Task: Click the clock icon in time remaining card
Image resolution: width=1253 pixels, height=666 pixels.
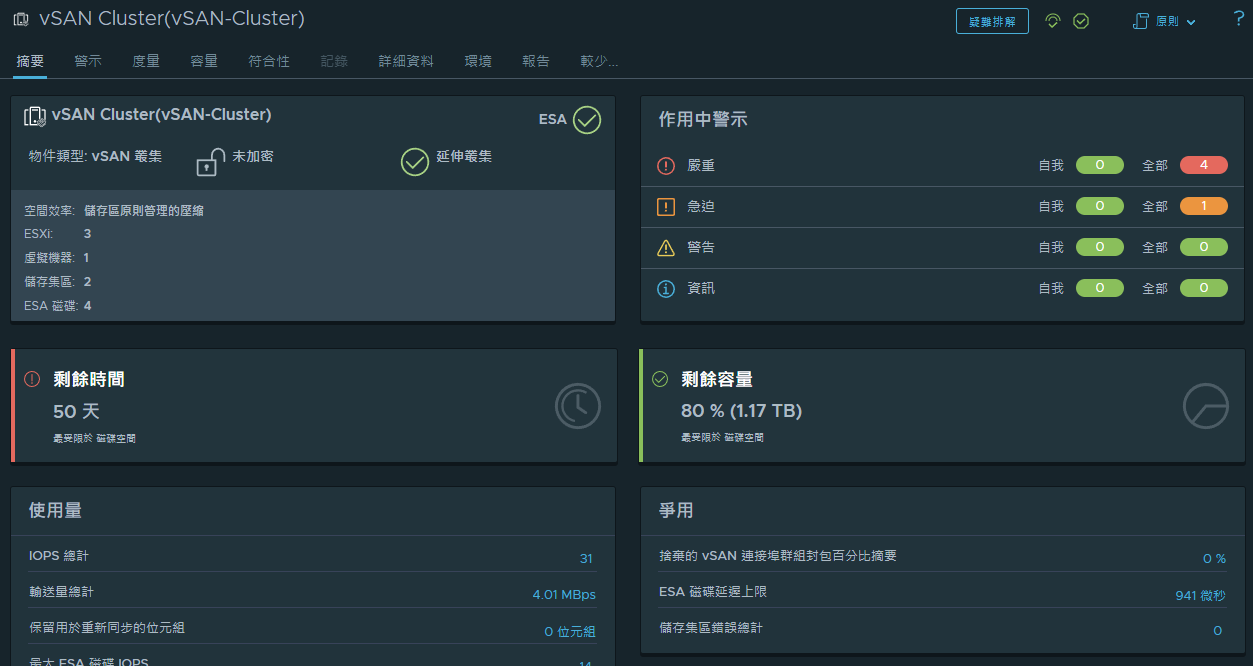Action: point(578,406)
